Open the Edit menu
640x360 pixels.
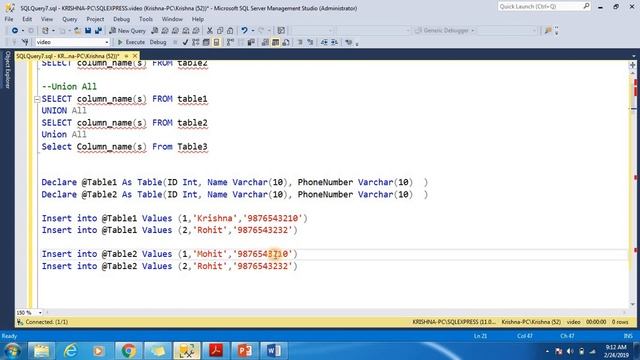pyautogui.click(x=27, y=19)
